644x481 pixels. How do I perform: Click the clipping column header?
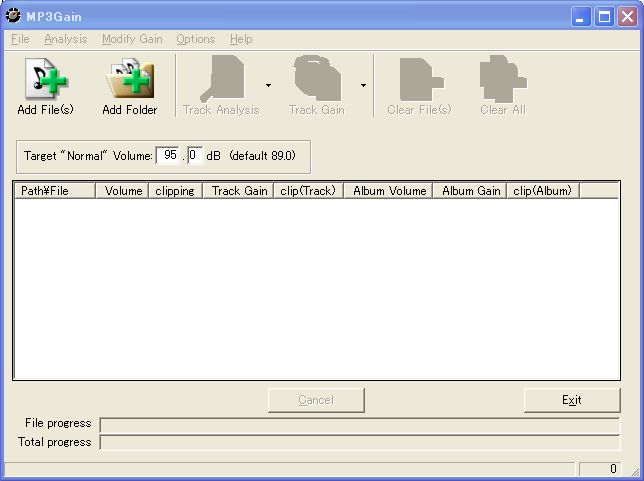tap(176, 191)
